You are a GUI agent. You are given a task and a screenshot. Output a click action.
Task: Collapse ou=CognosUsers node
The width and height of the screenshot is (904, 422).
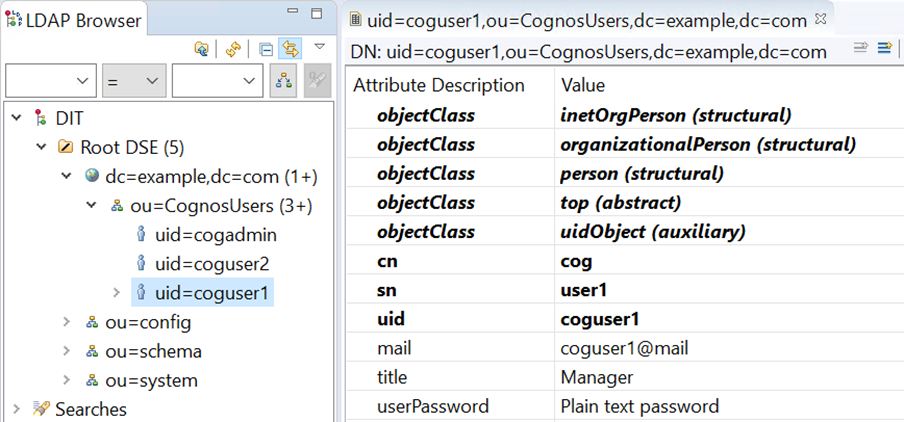click(91, 206)
